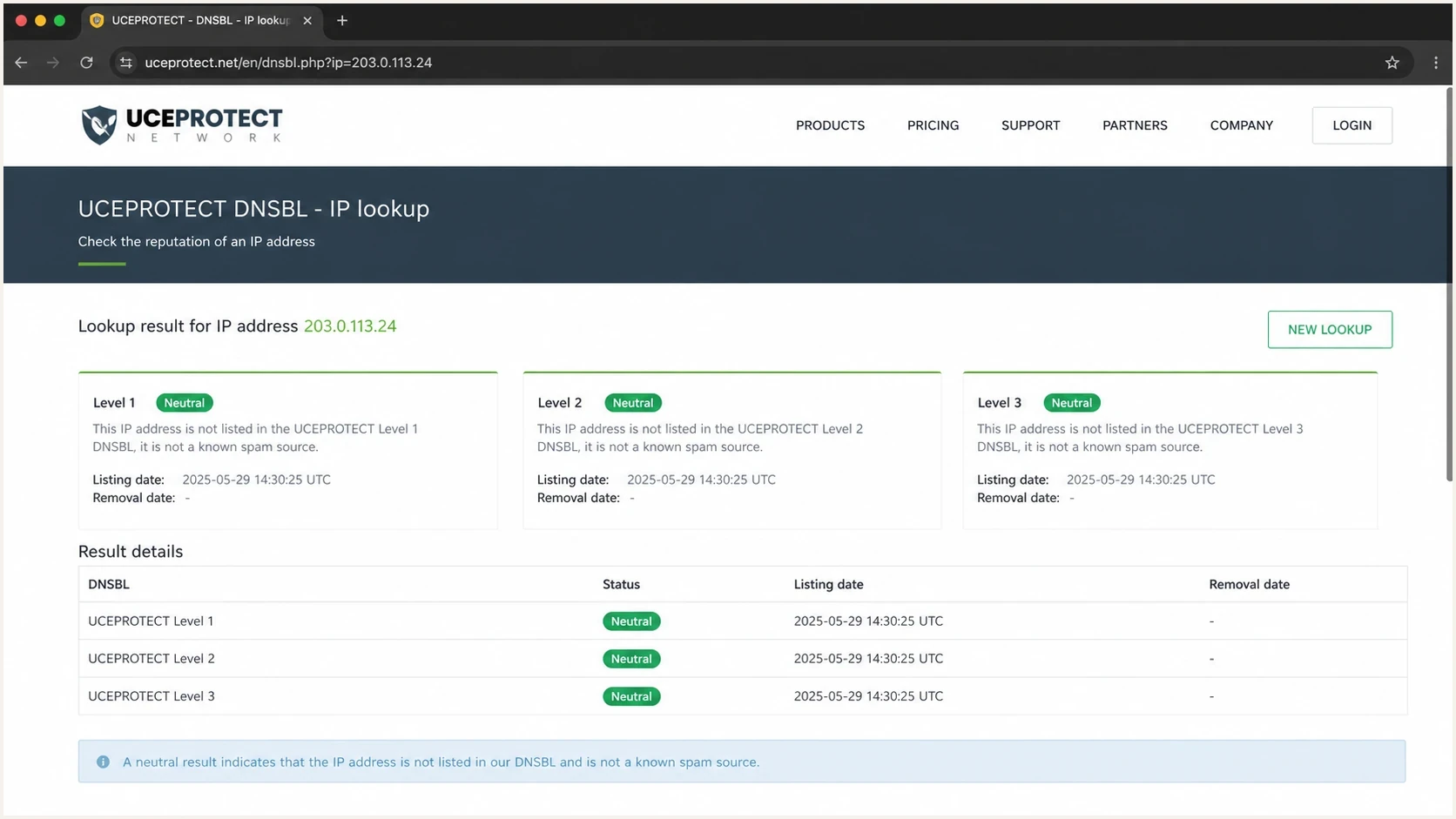Click the Level 2 card title
This screenshot has width=1456, height=819.
[559, 403]
